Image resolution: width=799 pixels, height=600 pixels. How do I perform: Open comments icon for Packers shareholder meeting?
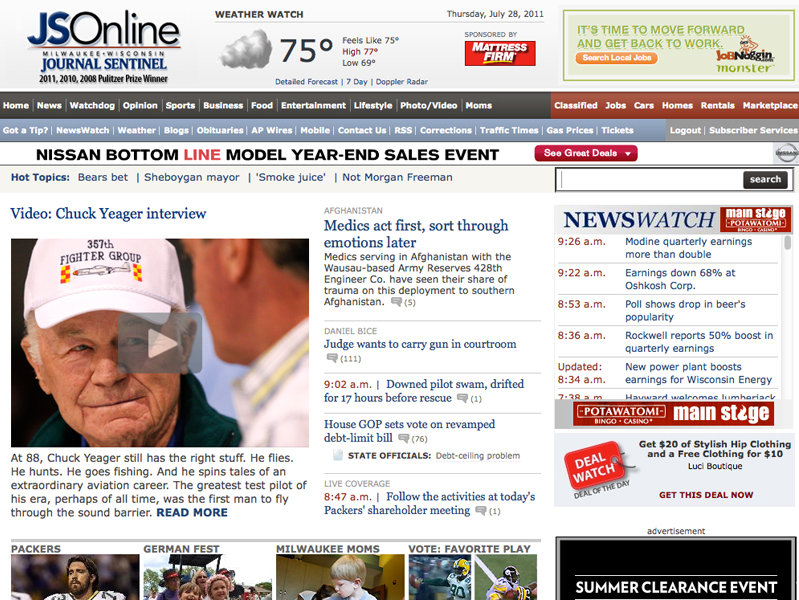point(481,510)
